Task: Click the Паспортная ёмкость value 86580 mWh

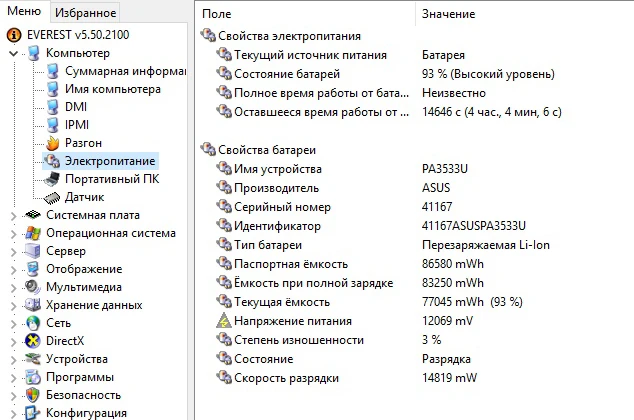Action: click(x=452, y=264)
